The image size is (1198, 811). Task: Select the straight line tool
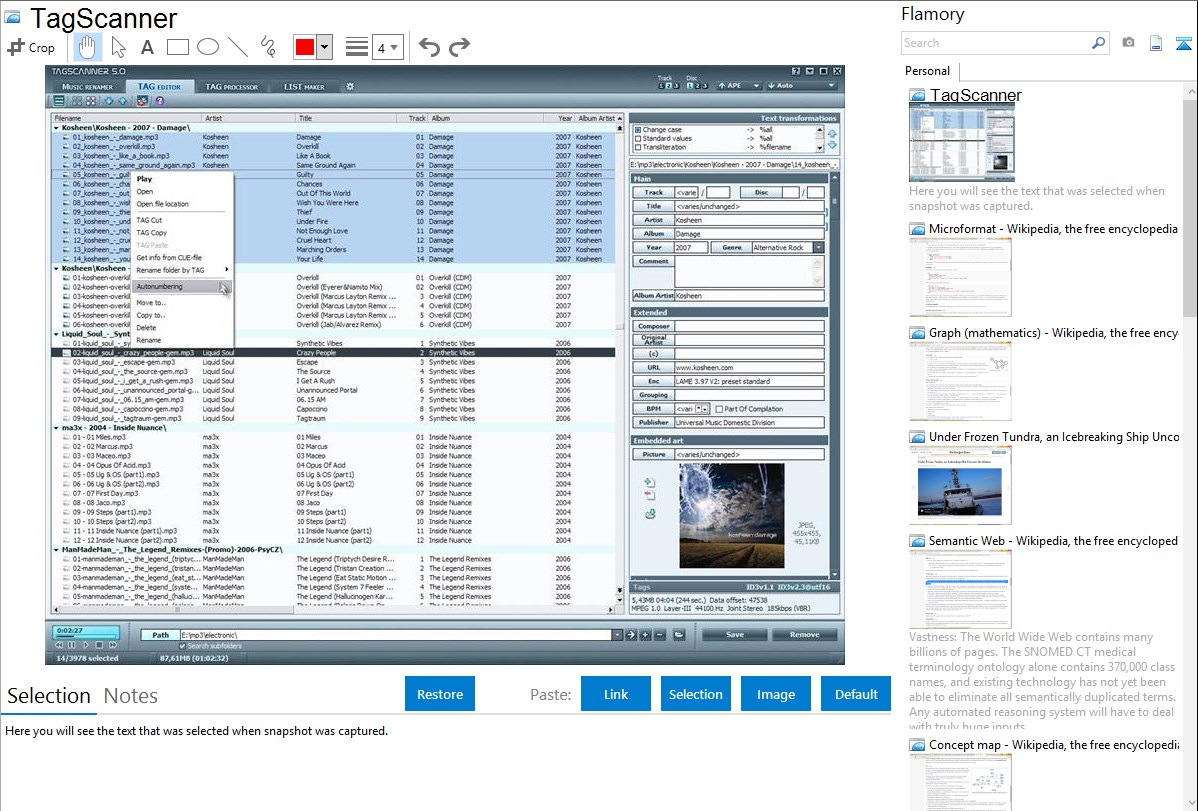(238, 47)
